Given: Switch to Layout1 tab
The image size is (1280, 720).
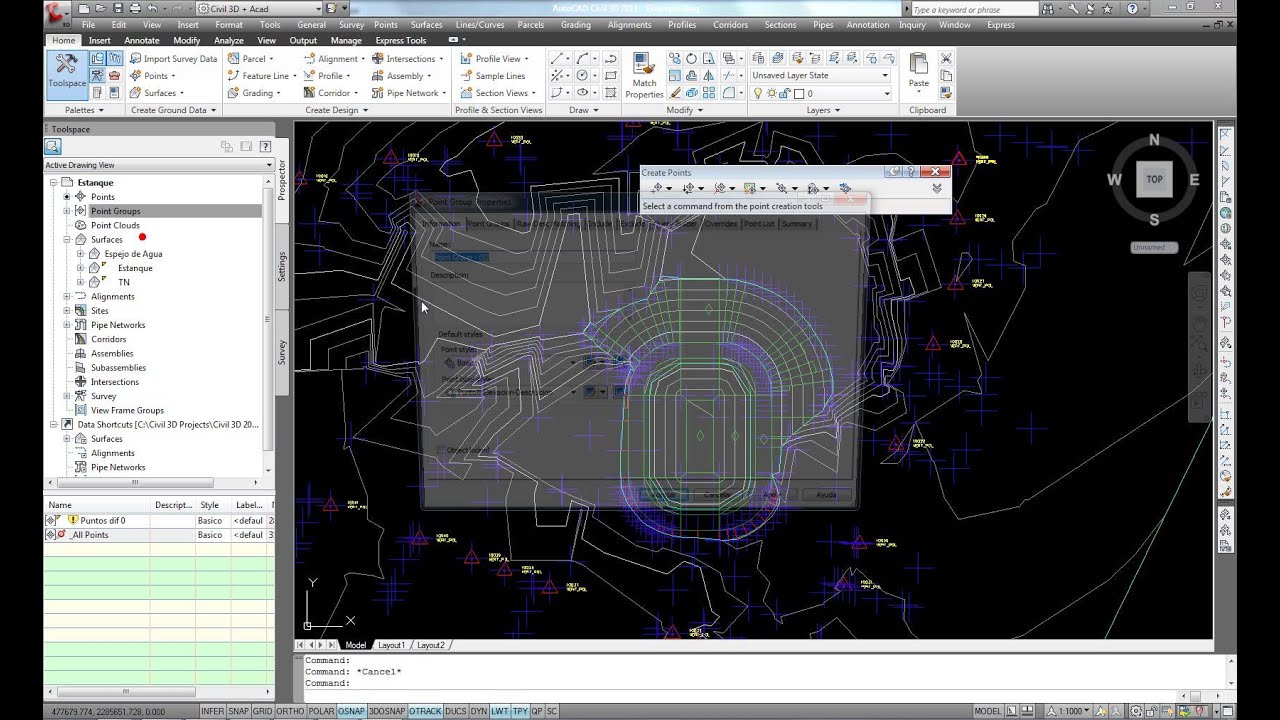Looking at the screenshot, I should 391,645.
